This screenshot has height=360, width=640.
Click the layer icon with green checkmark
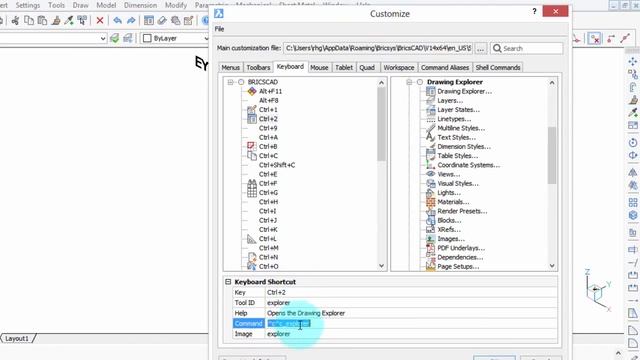115,38
